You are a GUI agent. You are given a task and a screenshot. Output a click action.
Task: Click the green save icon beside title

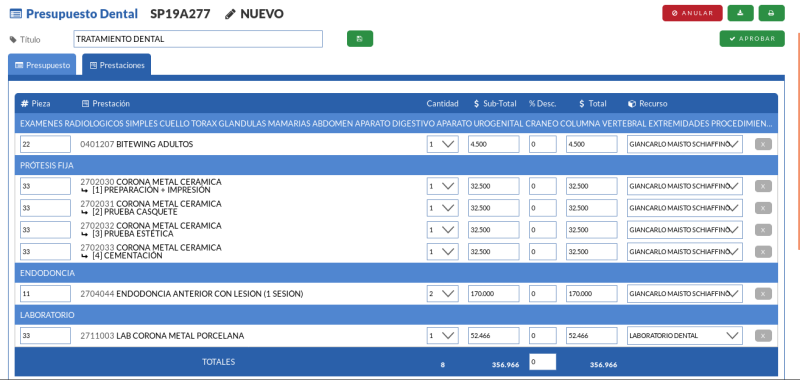tap(360, 39)
